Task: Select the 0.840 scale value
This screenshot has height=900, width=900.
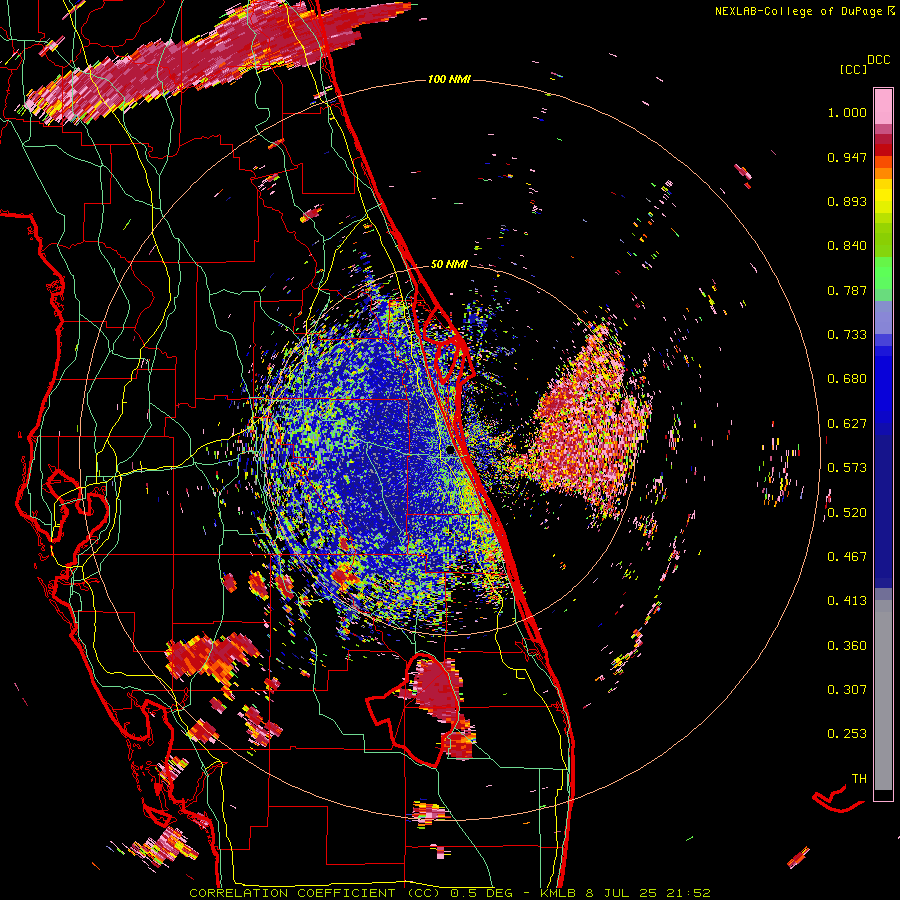Action: point(847,246)
